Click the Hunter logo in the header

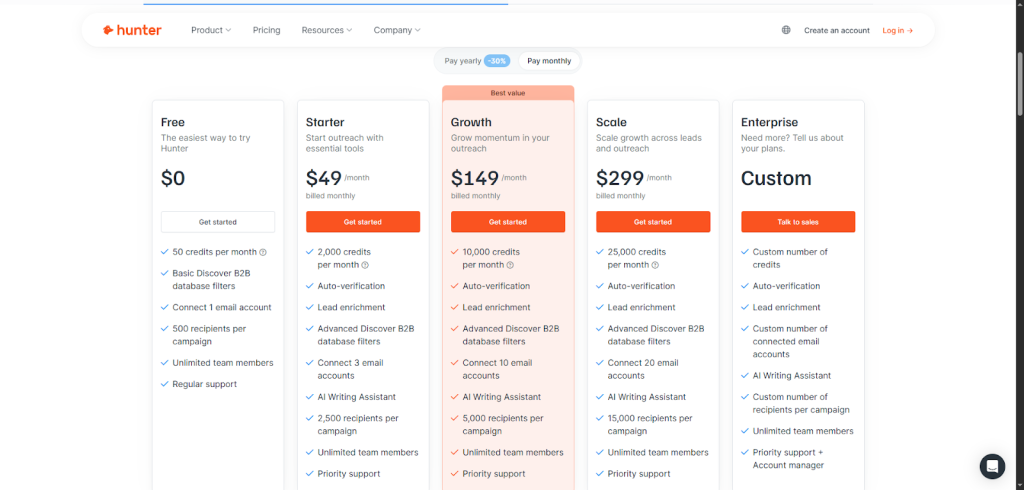point(131,30)
